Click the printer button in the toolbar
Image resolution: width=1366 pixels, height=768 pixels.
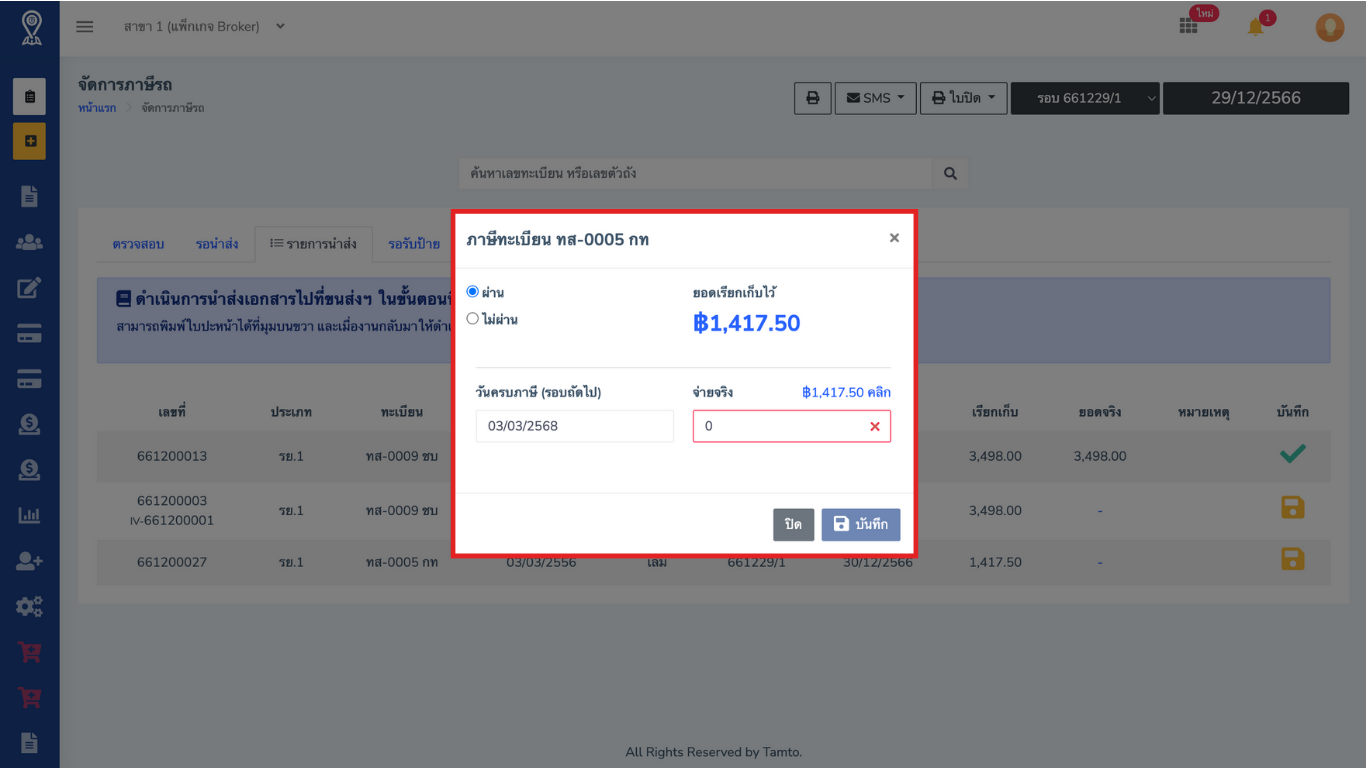click(x=813, y=98)
